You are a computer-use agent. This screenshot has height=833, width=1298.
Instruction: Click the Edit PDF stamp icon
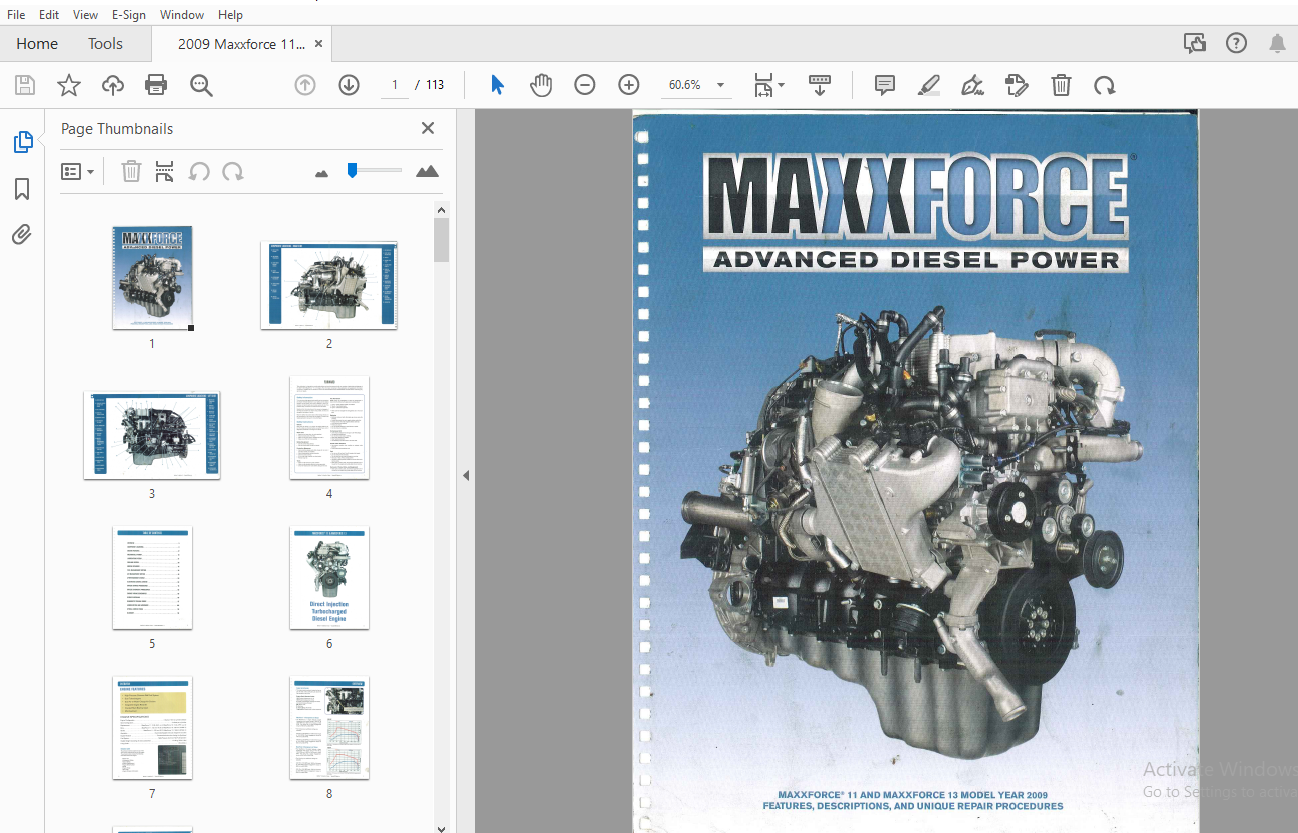1016,85
